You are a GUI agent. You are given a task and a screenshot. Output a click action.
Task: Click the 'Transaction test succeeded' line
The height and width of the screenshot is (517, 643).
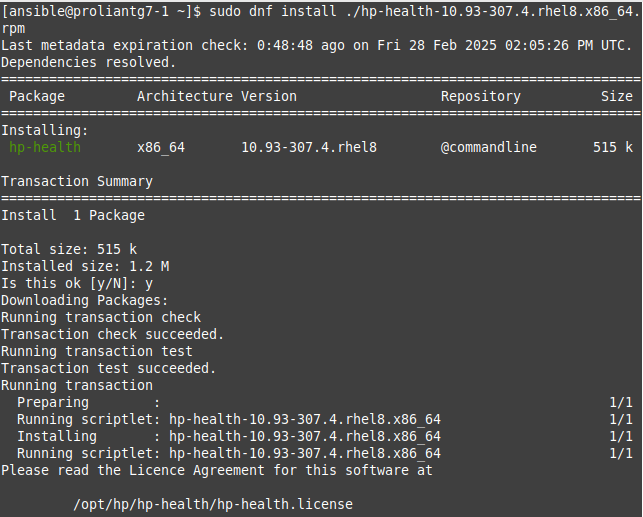(x=108, y=368)
